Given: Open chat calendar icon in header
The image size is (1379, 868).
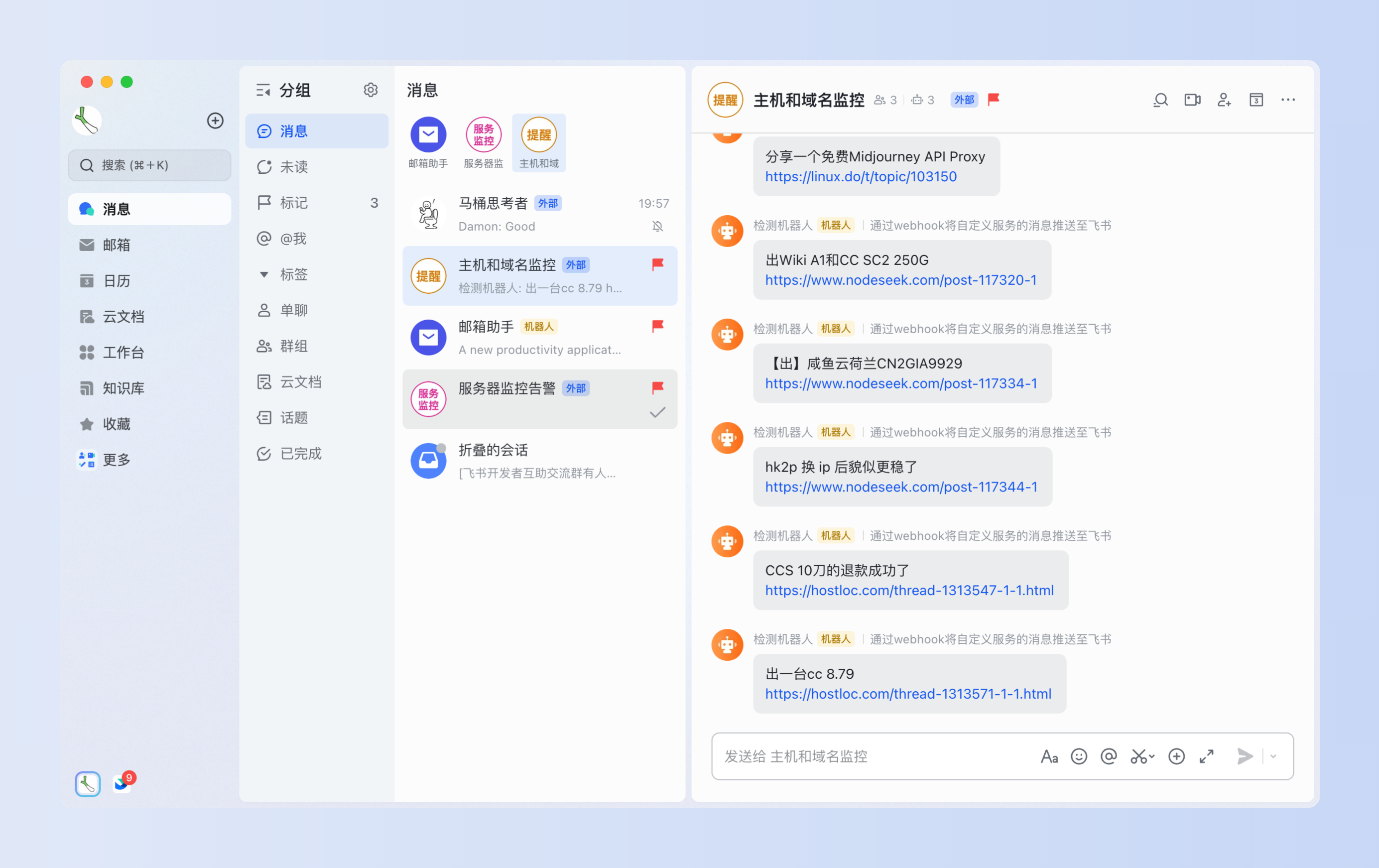Looking at the screenshot, I should pos(1256,100).
